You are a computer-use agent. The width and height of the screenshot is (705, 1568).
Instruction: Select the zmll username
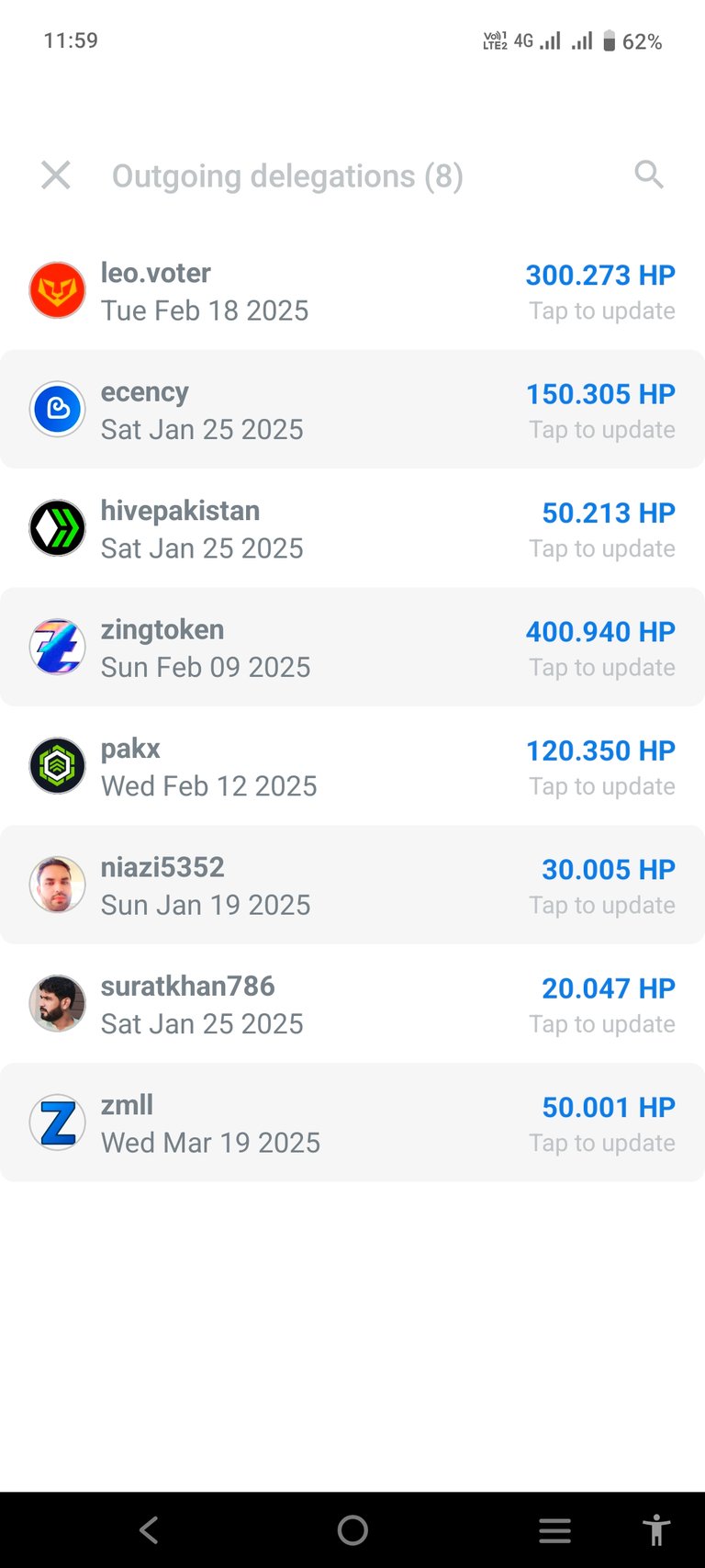[127, 1105]
